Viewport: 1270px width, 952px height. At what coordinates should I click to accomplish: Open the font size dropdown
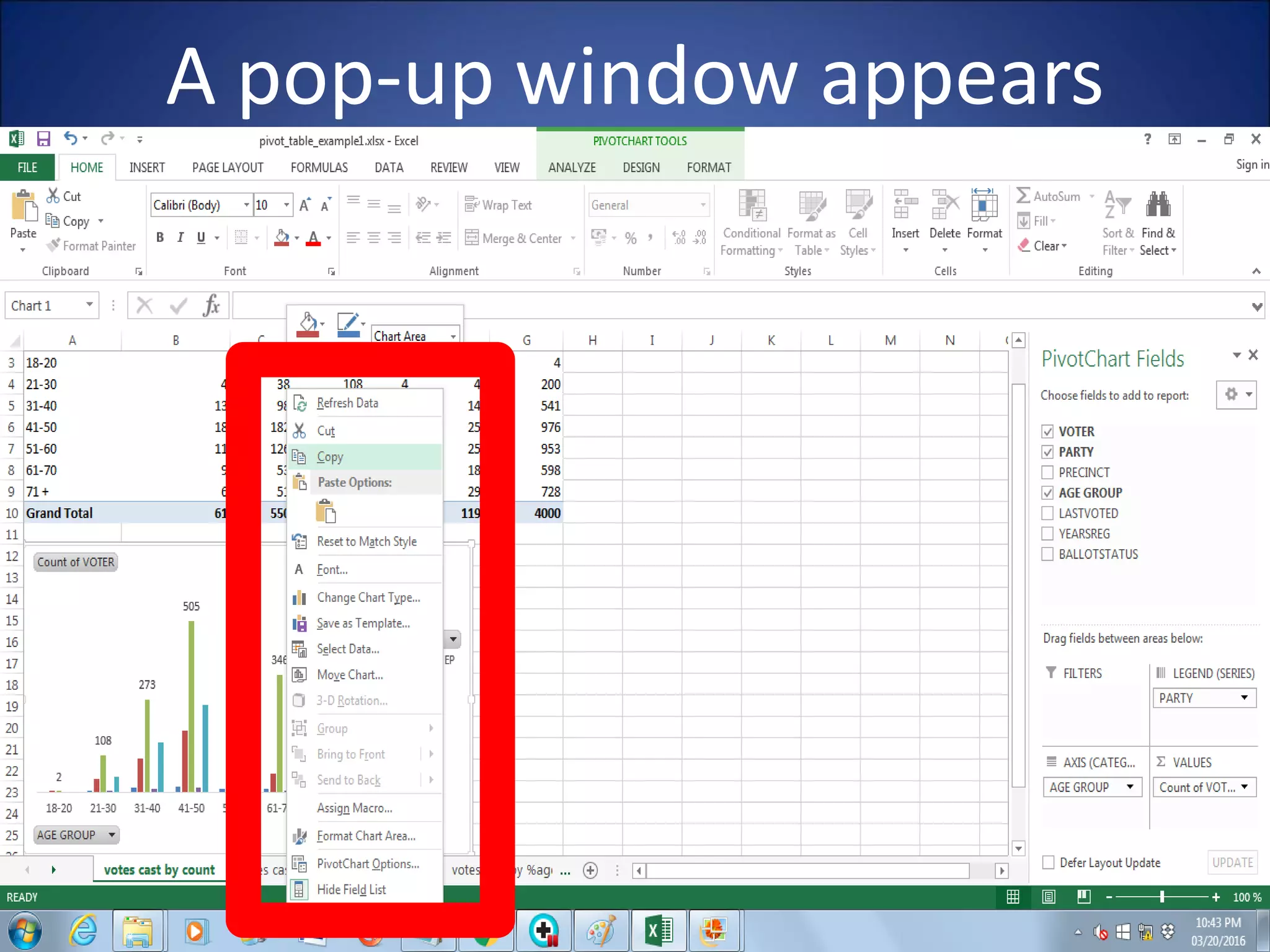click(286, 205)
